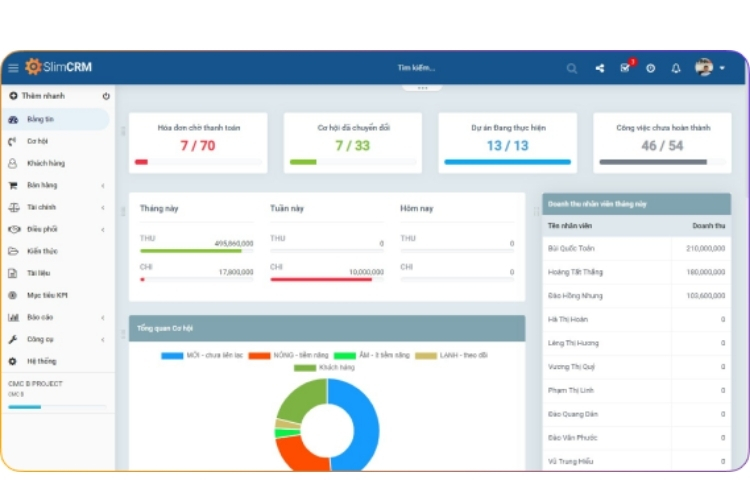Click the Thêm nhanh quick-add button
This screenshot has width=750, height=500.
pos(42,96)
